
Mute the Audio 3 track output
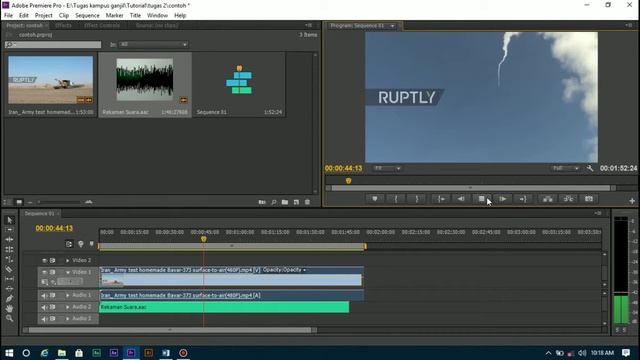(x=44, y=319)
